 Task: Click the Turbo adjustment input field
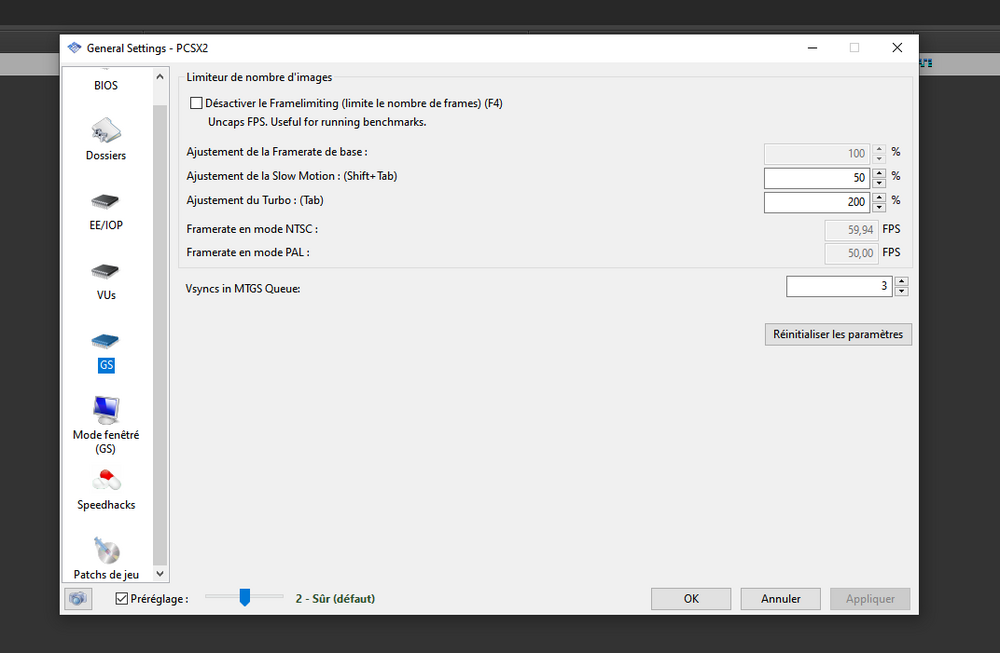(x=816, y=202)
